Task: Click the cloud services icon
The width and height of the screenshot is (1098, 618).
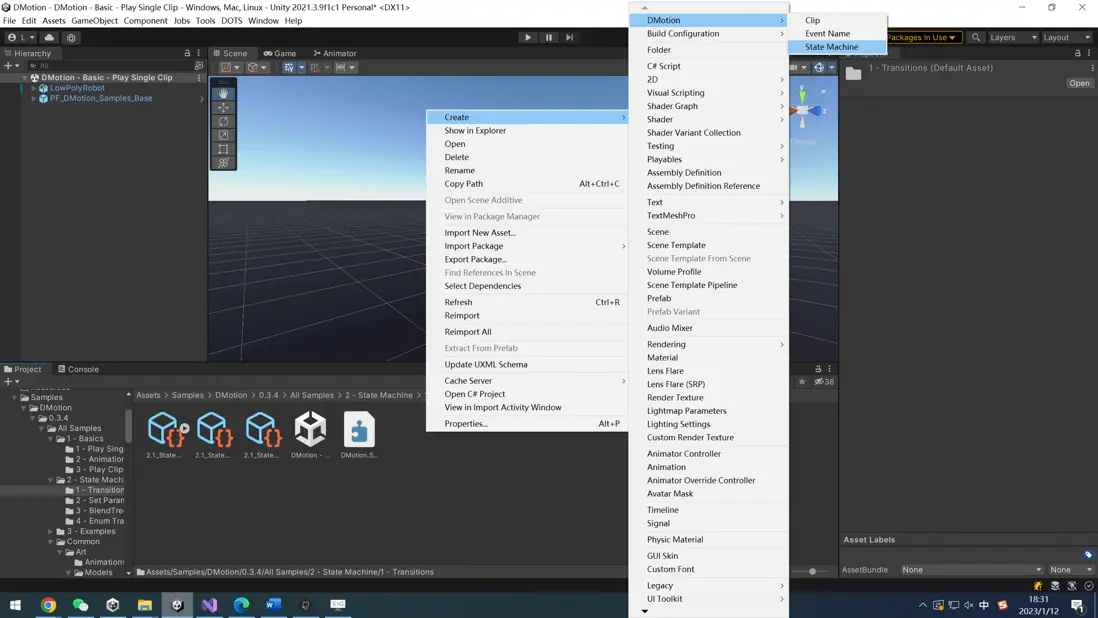Action: [x=49, y=38]
